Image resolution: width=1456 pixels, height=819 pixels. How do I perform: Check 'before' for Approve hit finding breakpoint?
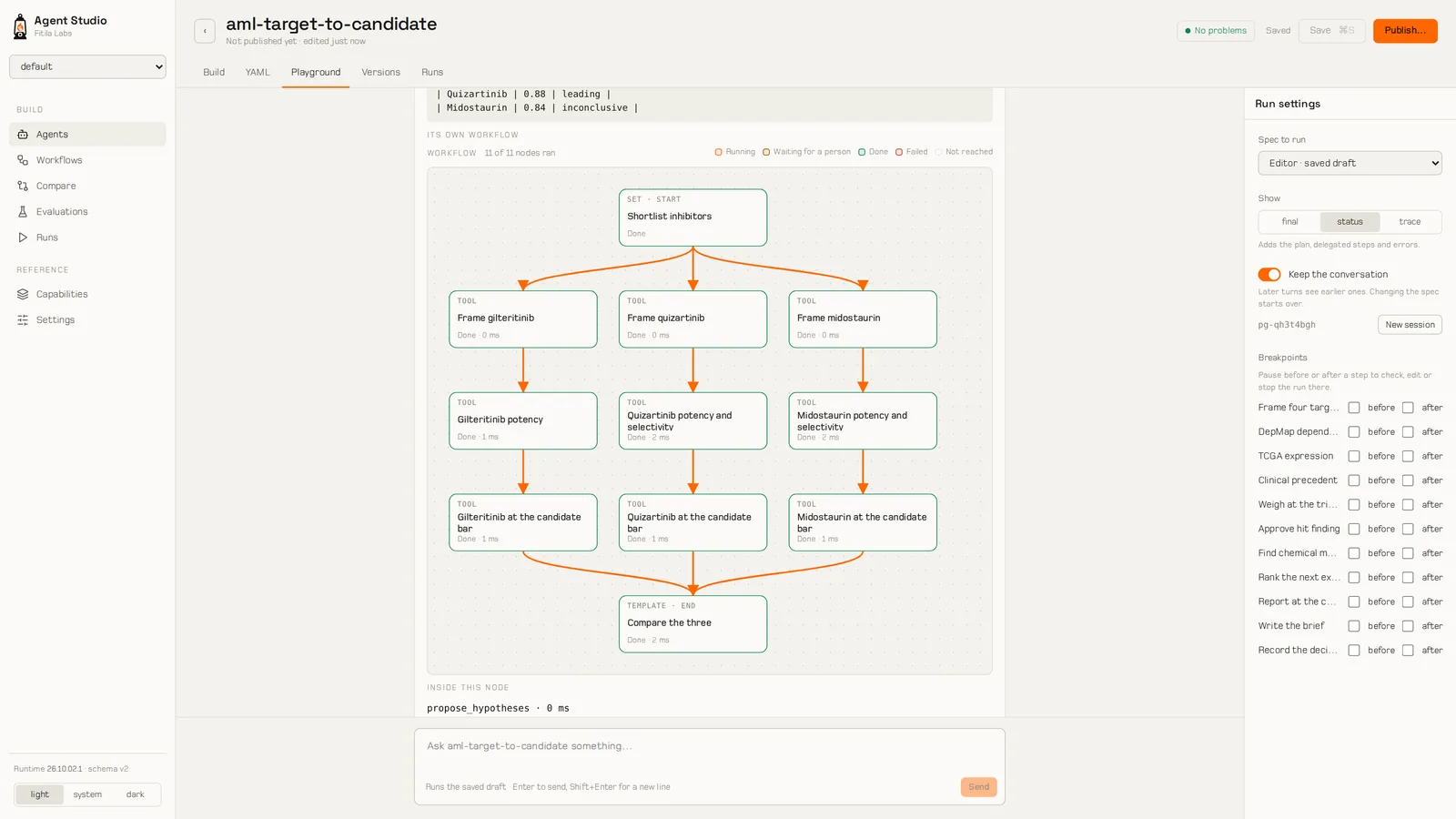[x=1354, y=529]
